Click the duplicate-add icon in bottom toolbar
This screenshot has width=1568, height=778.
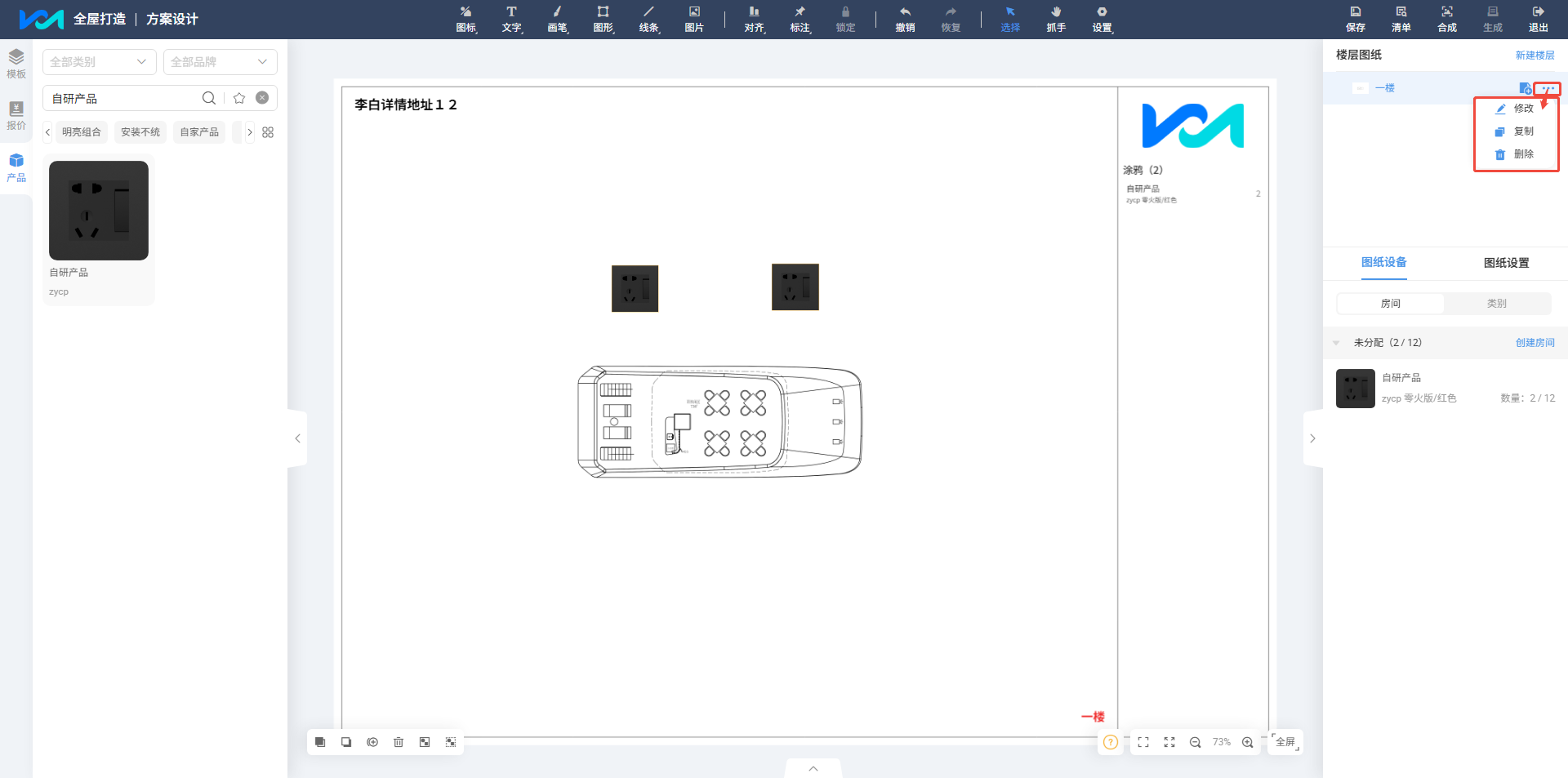[x=372, y=742]
